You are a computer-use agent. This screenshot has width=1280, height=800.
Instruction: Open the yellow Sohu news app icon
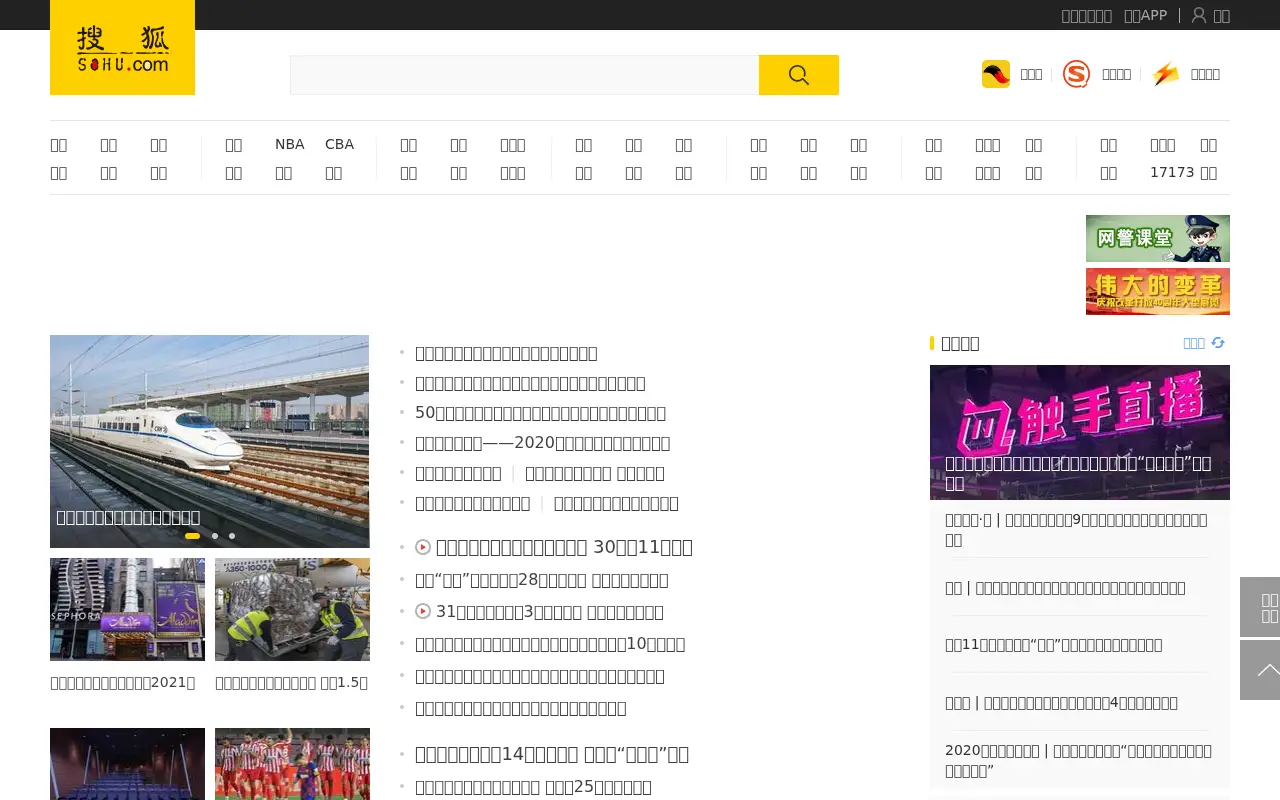click(x=996, y=74)
